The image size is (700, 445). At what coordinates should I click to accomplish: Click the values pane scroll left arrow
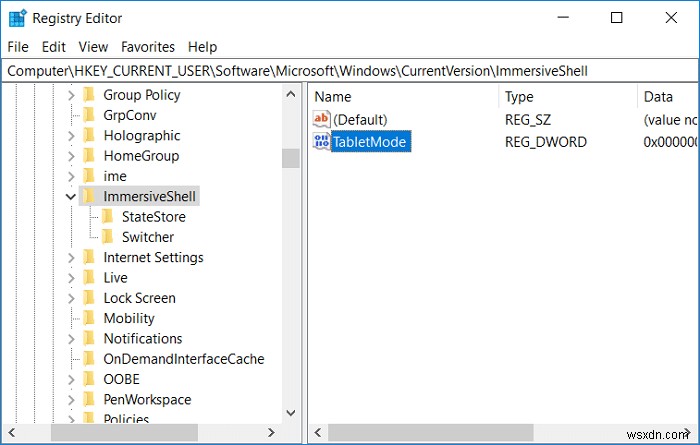tap(318, 433)
